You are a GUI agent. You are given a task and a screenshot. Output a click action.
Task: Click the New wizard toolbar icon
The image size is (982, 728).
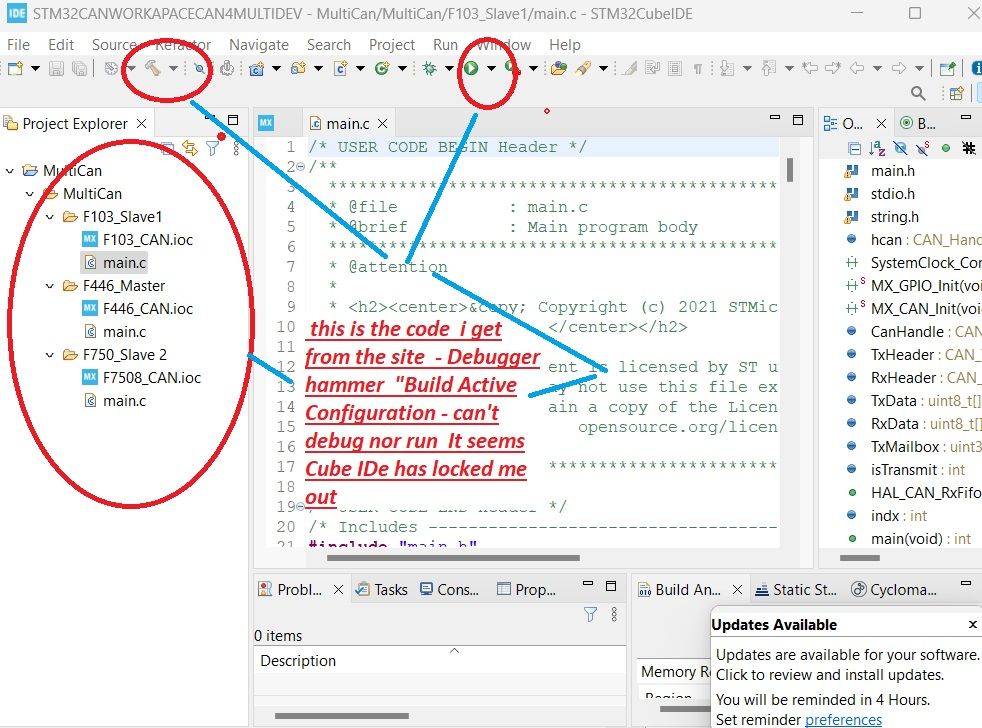(x=16, y=68)
